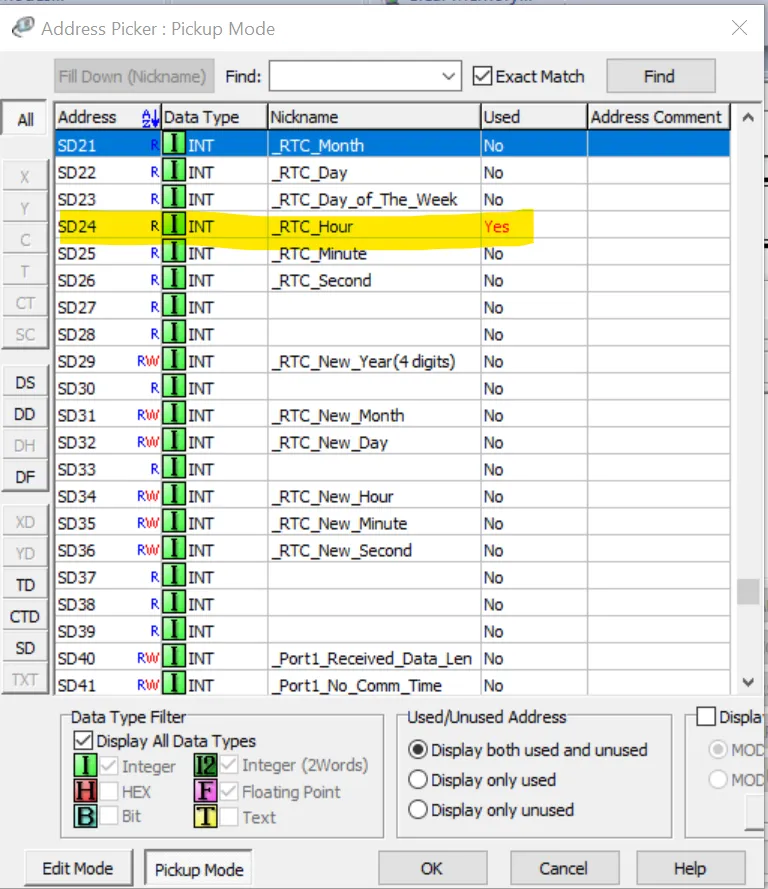Click the Find button
Screen dimensions: 768x889
tap(660, 76)
